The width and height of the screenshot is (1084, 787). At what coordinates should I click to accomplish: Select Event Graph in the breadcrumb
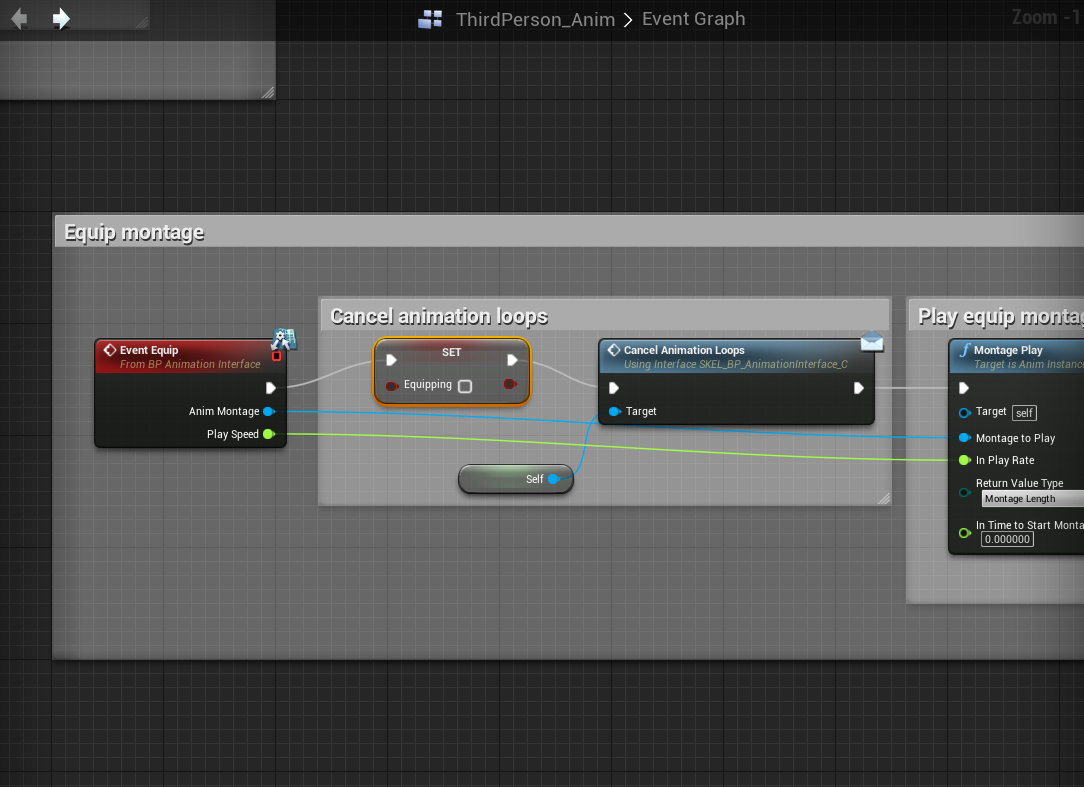[693, 19]
